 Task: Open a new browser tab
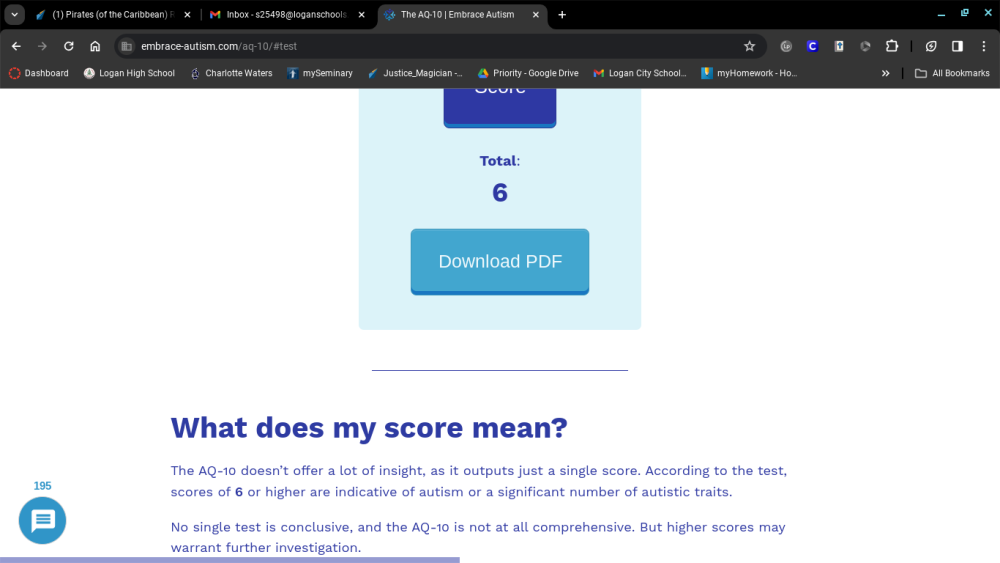[x=562, y=15]
